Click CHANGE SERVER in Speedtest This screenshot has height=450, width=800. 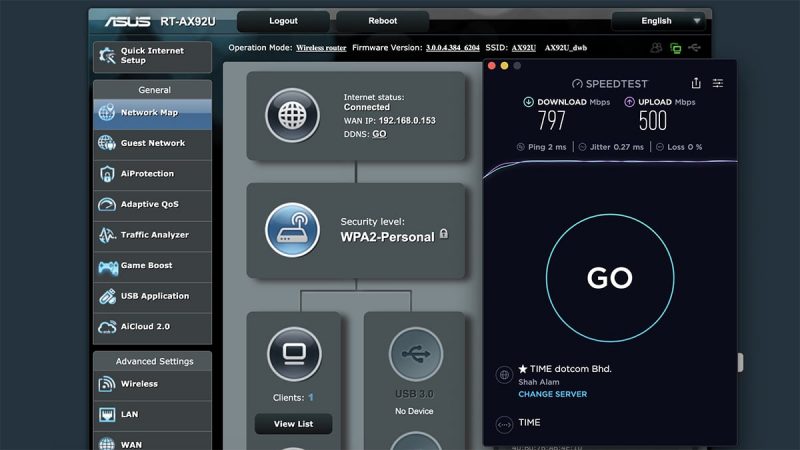click(553, 394)
